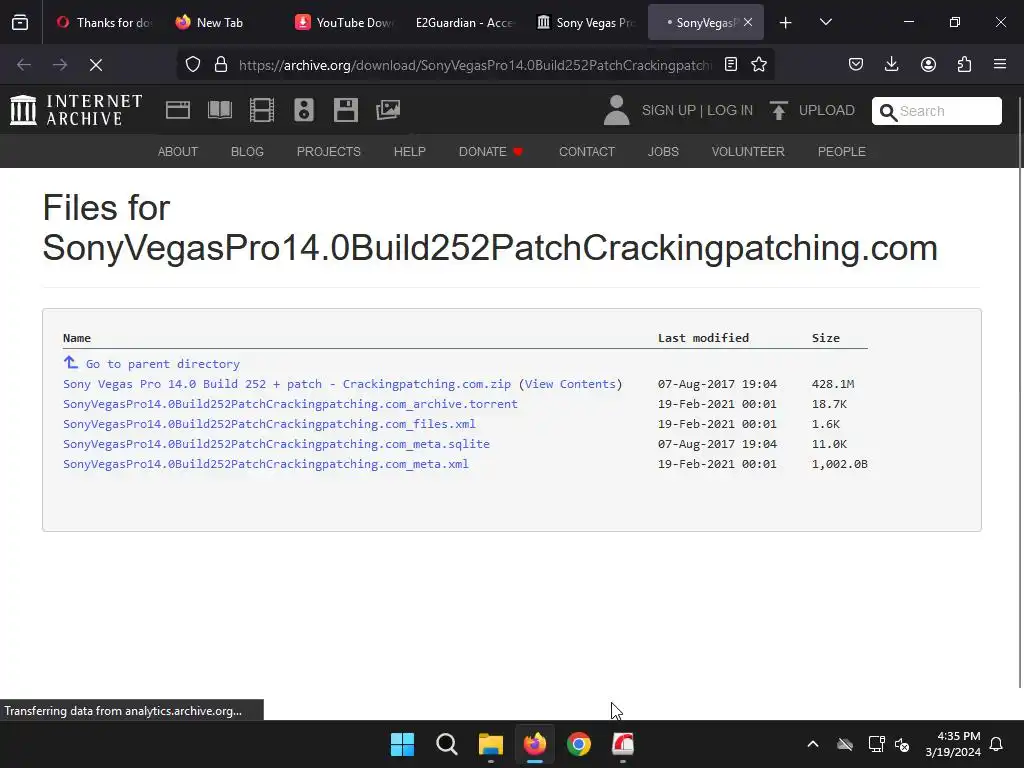Click the page vertical scrollbar
Image resolution: width=1024 pixels, height=768 pixels.
[x=1019, y=392]
